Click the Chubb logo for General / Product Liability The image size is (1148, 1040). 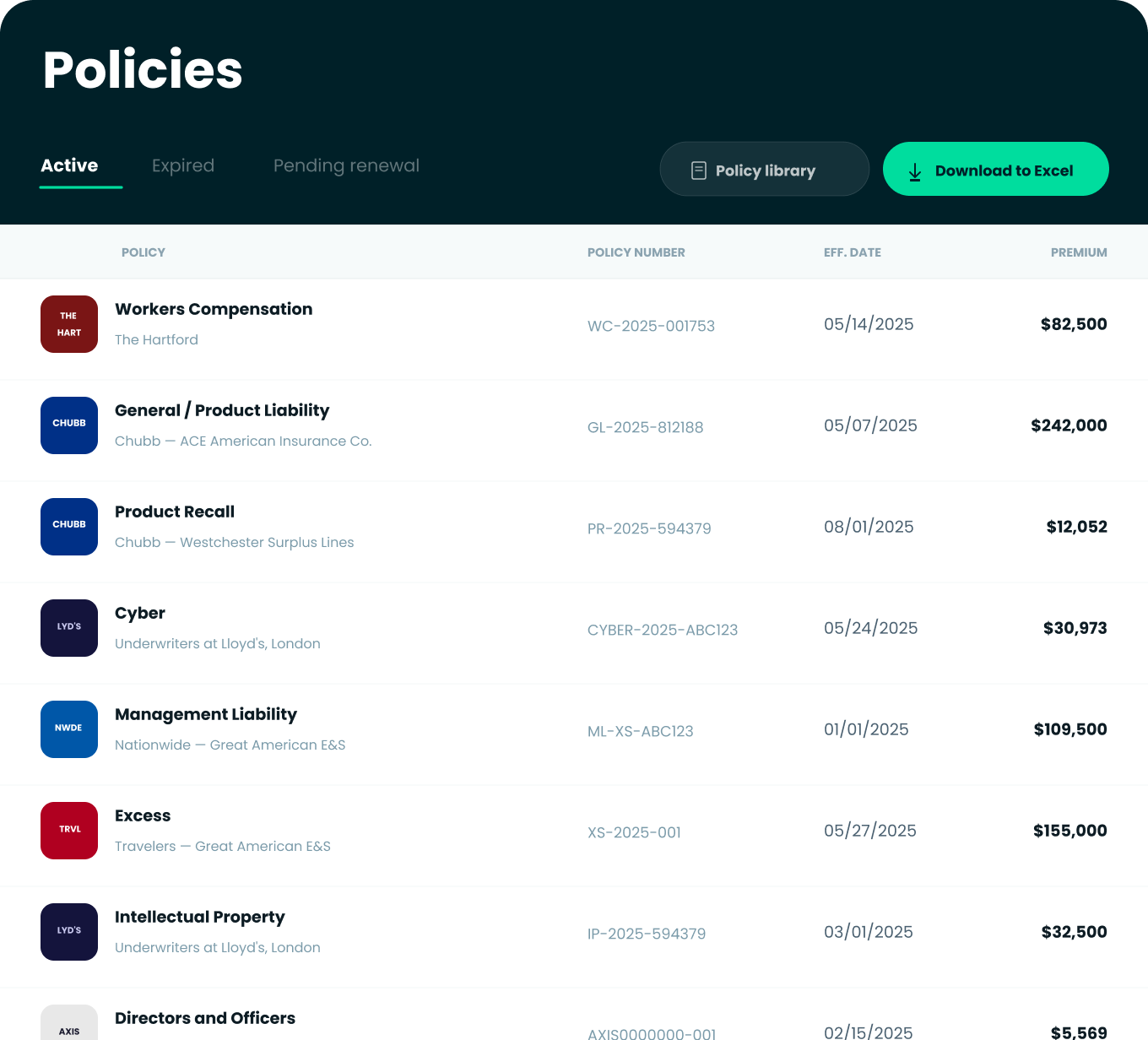click(x=69, y=425)
